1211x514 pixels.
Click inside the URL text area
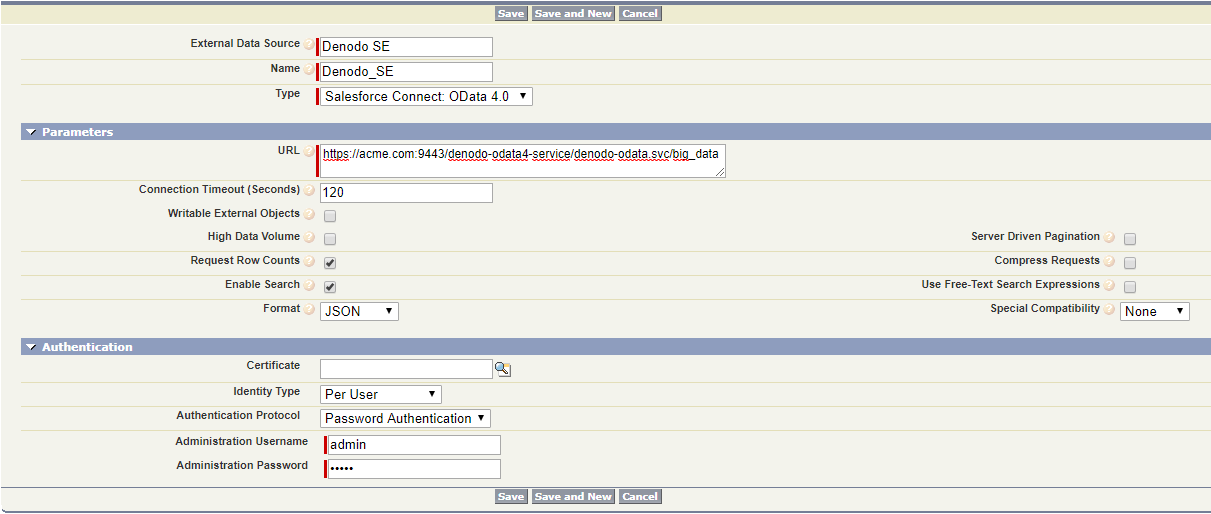pos(523,161)
